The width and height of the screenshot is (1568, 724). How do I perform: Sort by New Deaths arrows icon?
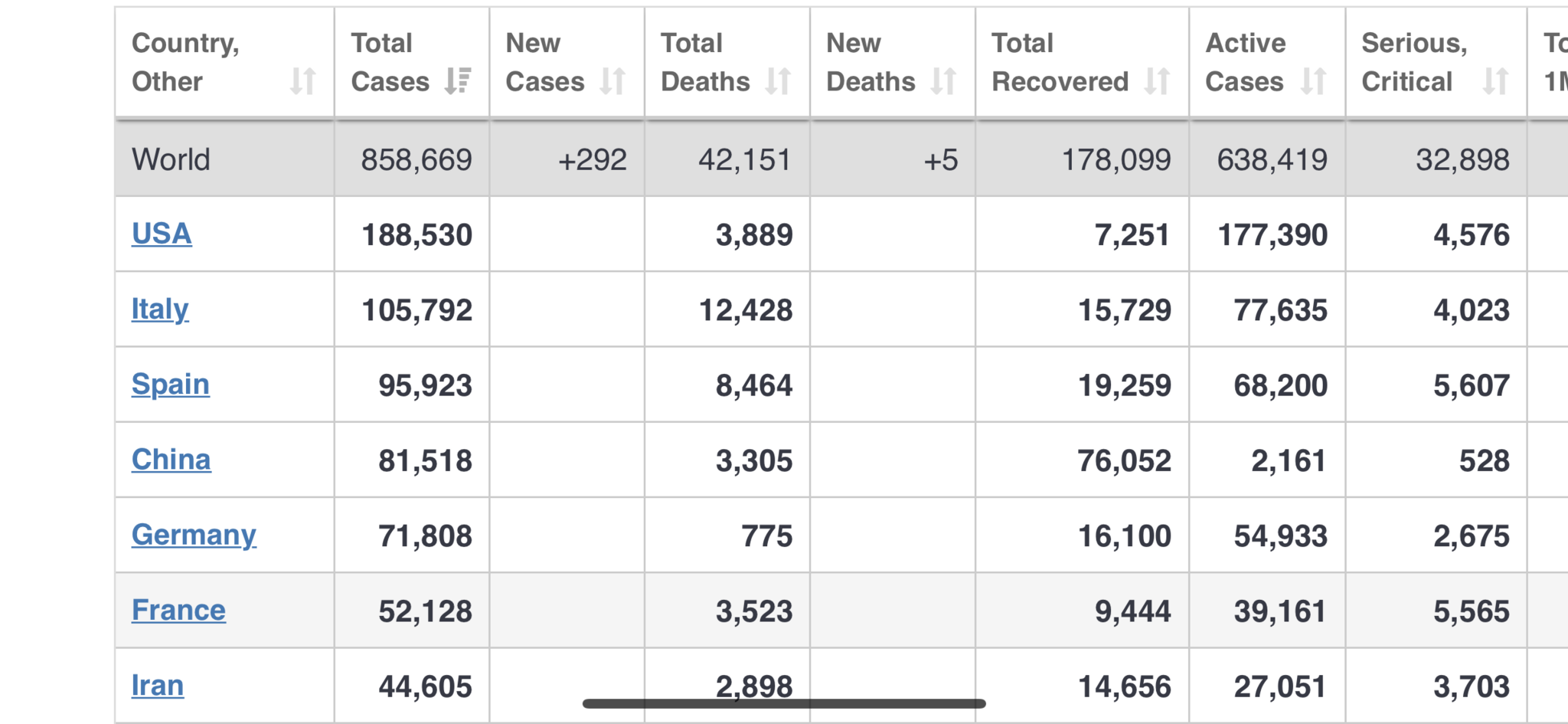[x=943, y=81]
